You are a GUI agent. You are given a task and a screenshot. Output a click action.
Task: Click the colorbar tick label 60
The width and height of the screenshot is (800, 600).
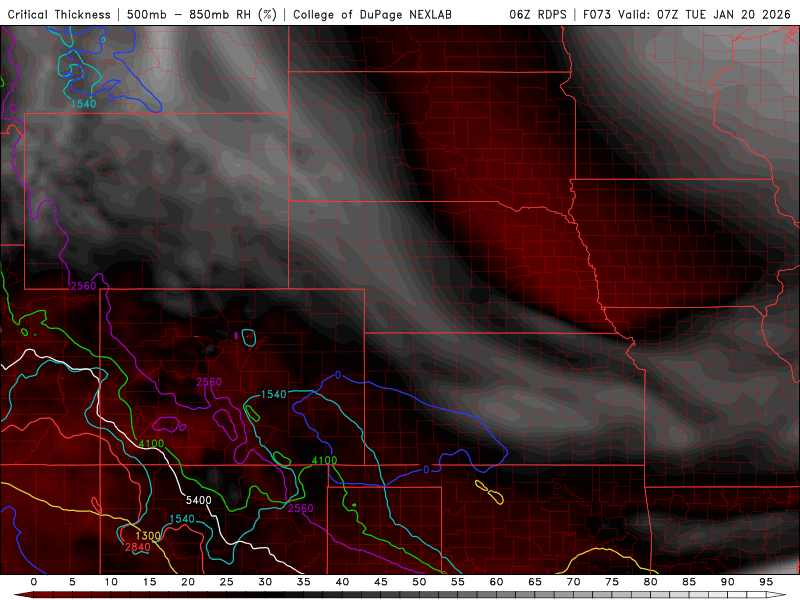tap(496, 582)
